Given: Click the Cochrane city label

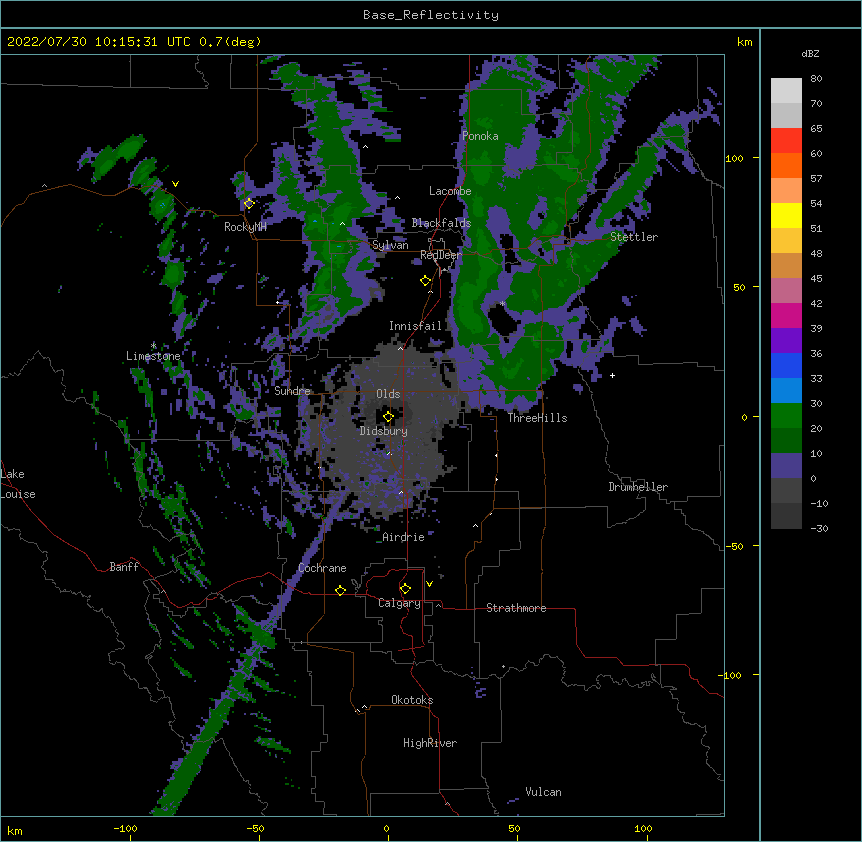Looking at the screenshot, I should (322, 568).
